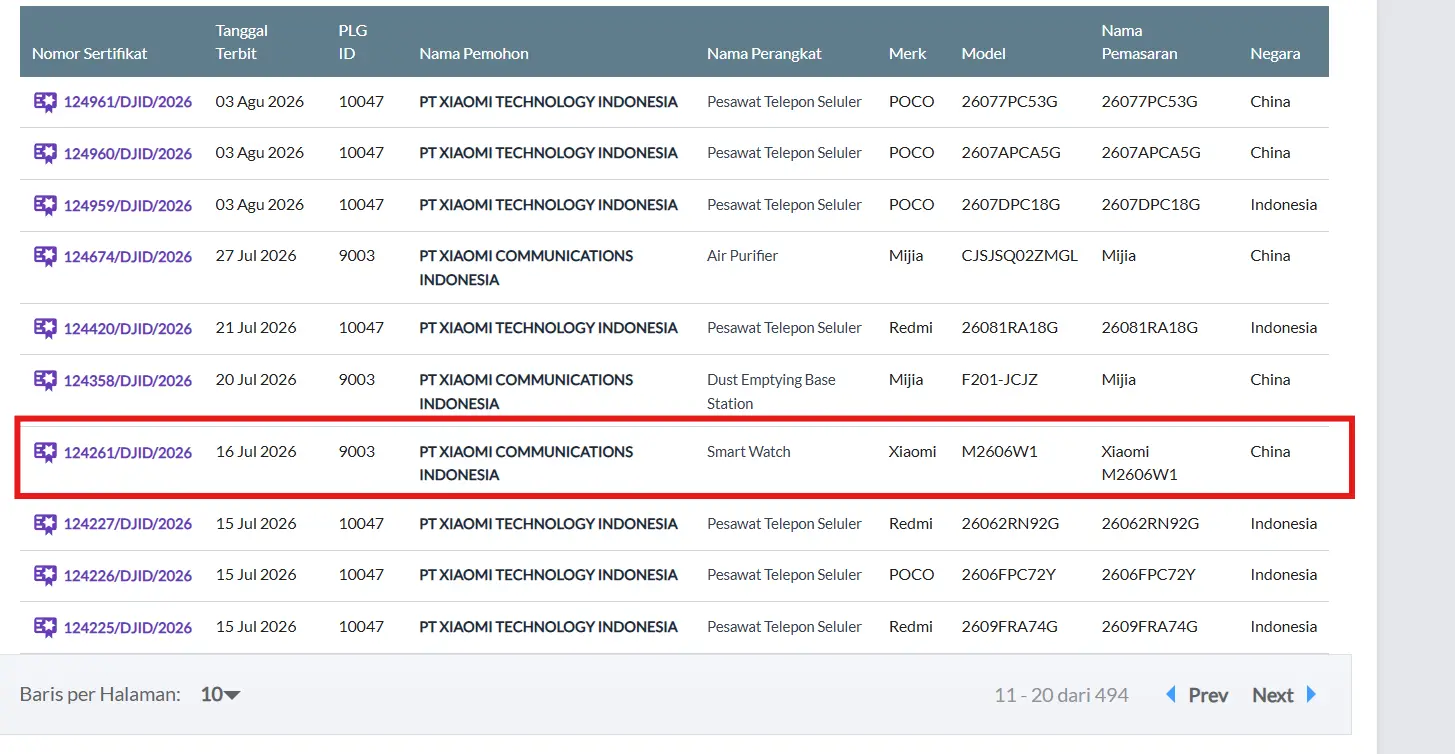Click certificate icon beside 124674/DJID/2026

click(x=45, y=256)
